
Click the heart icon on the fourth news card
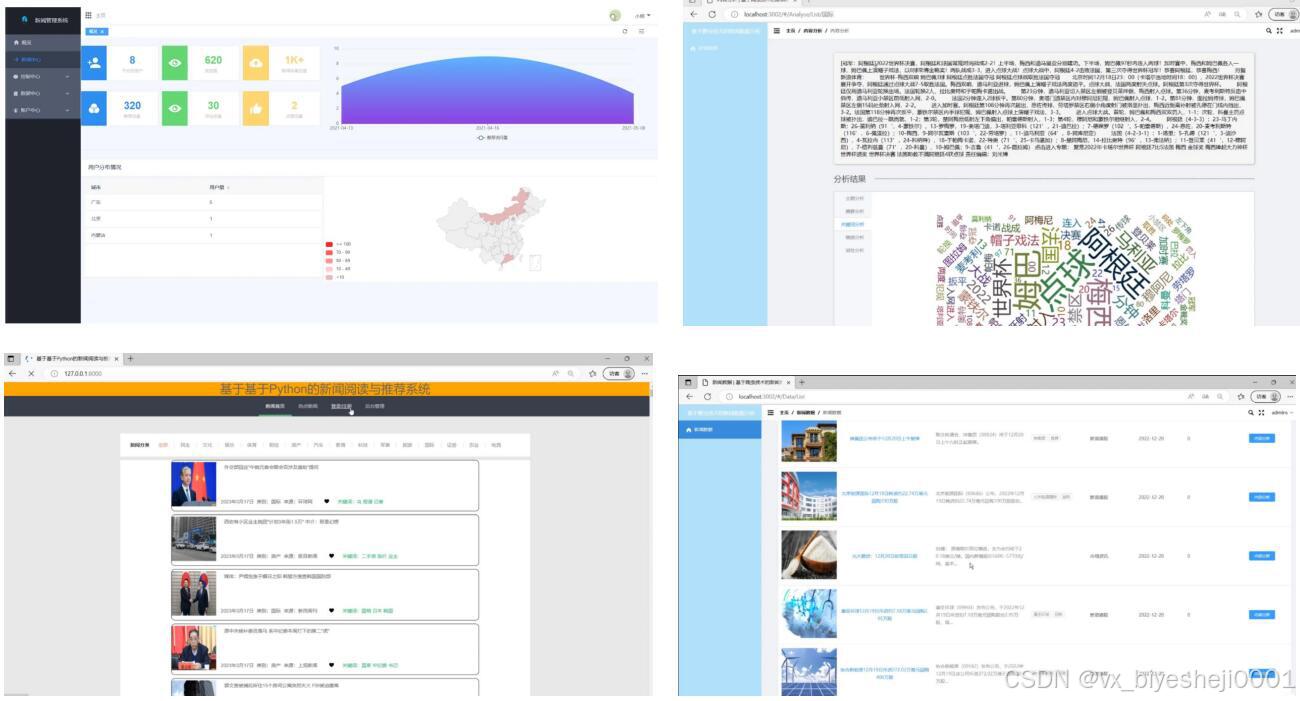(x=330, y=665)
